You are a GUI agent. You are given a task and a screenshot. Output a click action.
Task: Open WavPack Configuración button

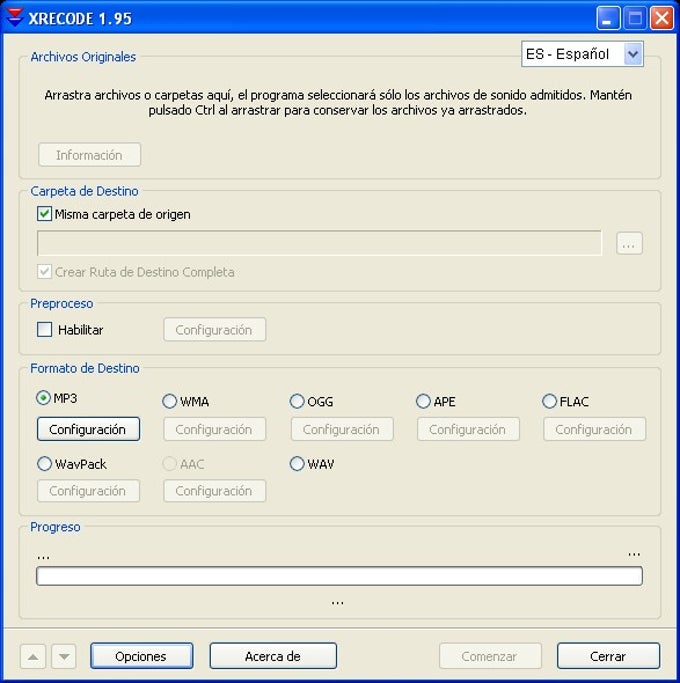[88, 491]
